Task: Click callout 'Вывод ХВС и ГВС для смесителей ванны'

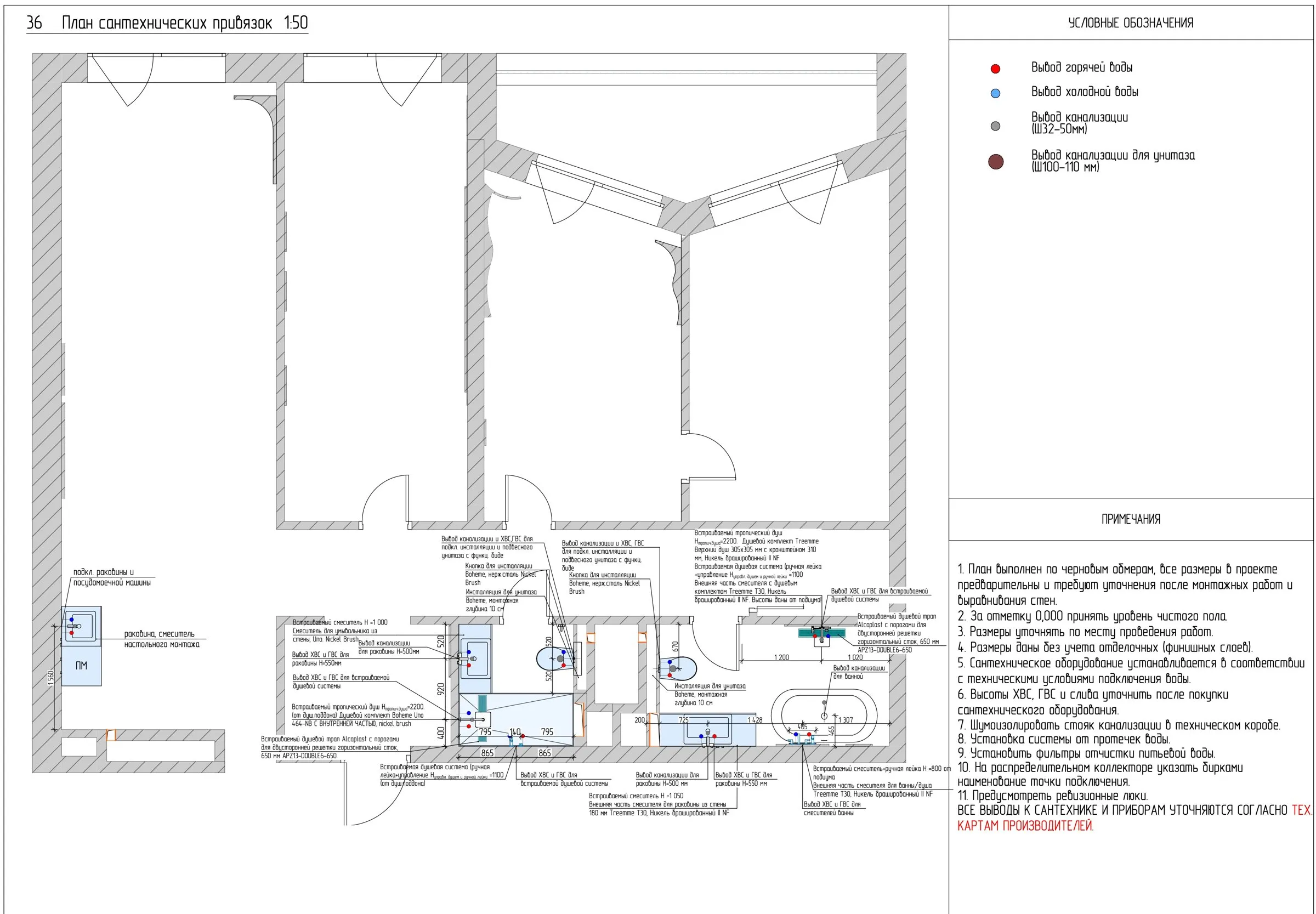Action: pyautogui.click(x=832, y=809)
